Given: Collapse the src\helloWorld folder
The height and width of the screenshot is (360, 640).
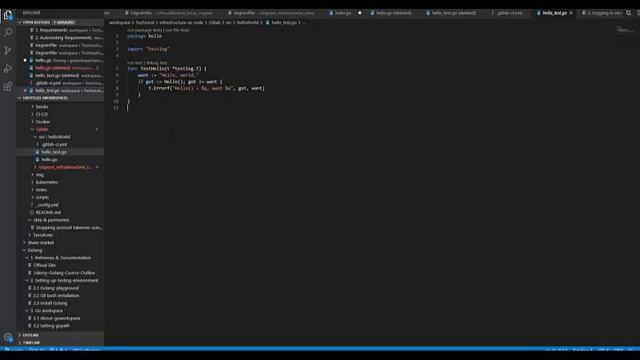Looking at the screenshot, I should point(54,137).
